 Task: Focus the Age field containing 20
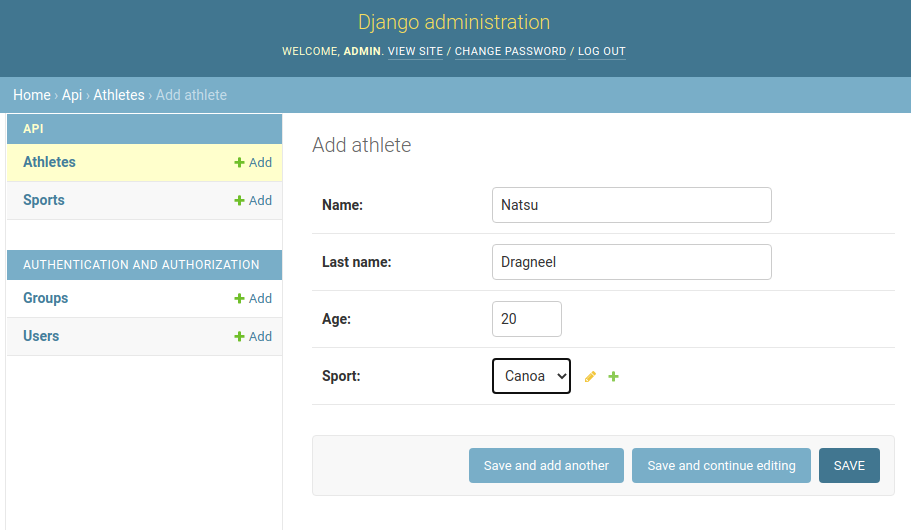pyautogui.click(x=526, y=319)
